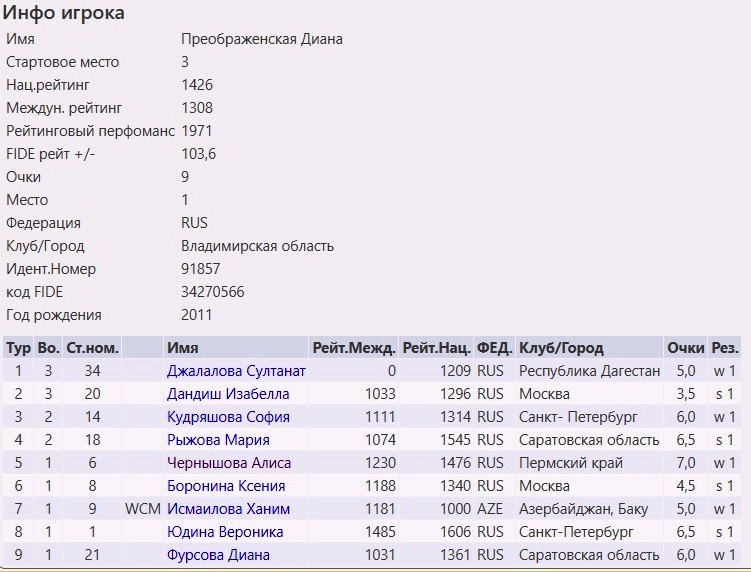Click the Рейт.Межд. column header
The height and width of the screenshot is (572, 751).
(354, 348)
